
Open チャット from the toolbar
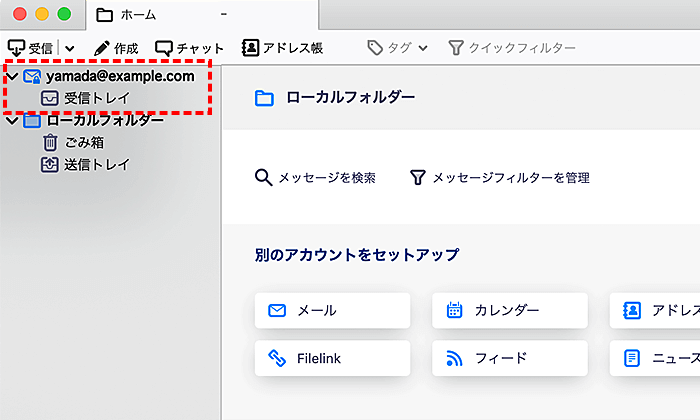(190, 48)
